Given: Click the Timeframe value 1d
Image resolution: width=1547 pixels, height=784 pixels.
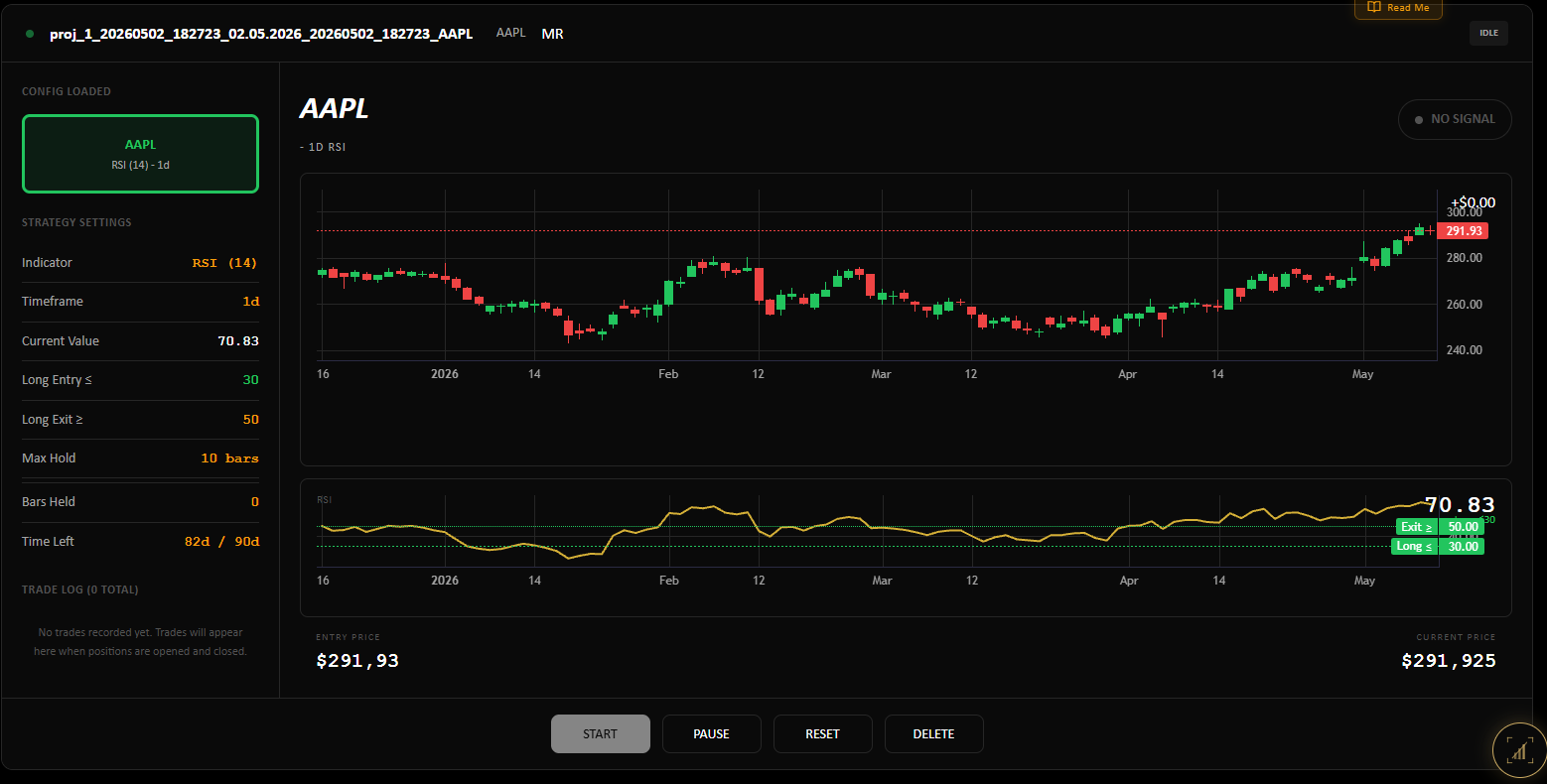Looking at the screenshot, I should [251, 302].
